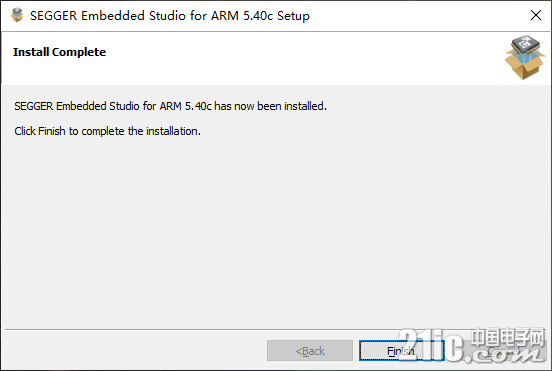Click the cardboard box part of the header icon
The width and height of the screenshot is (552, 371).
[x=525, y=67]
